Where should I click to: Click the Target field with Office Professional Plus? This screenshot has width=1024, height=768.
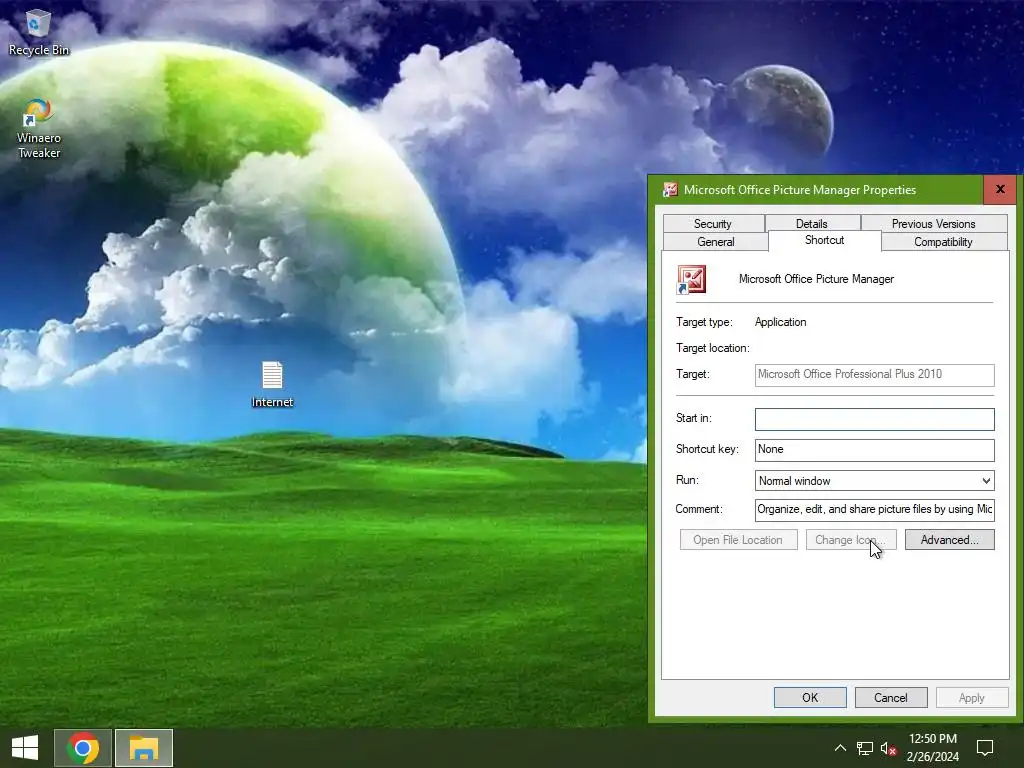point(874,375)
